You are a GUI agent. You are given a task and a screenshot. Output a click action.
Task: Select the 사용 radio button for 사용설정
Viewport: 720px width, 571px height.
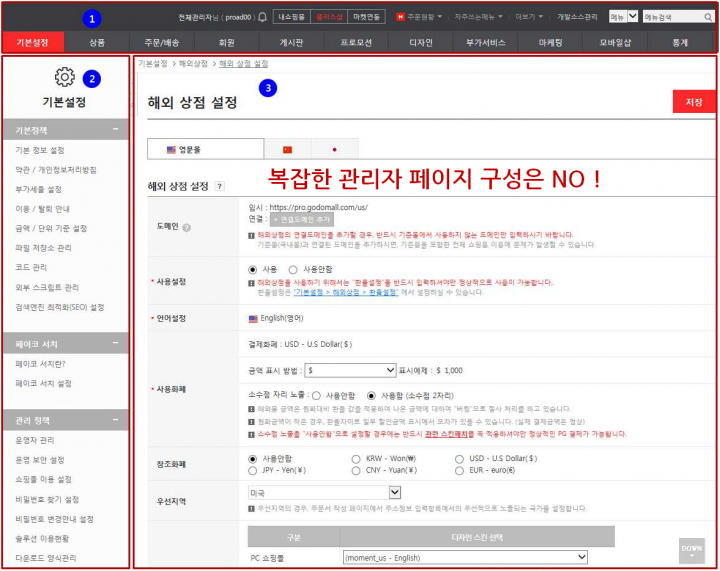coord(252,269)
